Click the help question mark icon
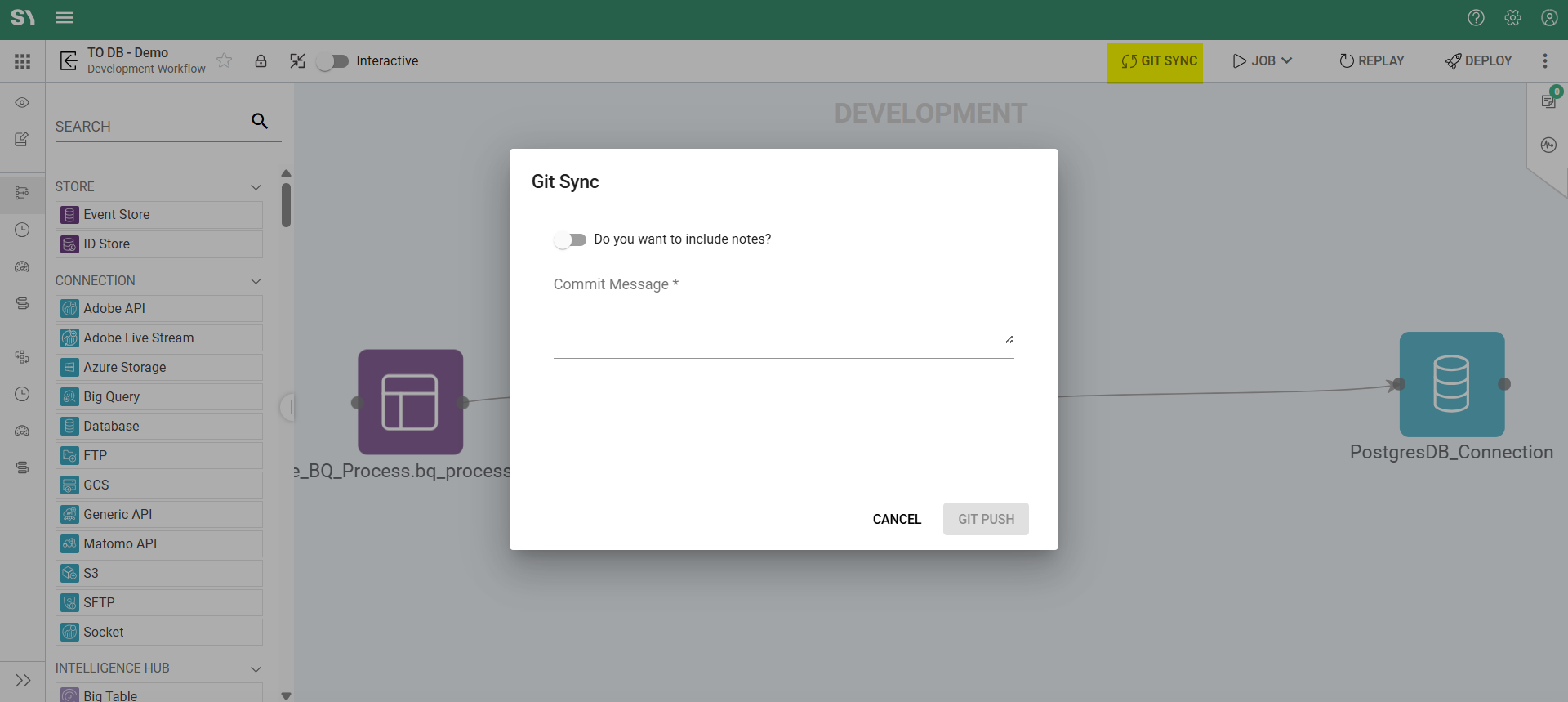This screenshot has height=702, width=1568. point(1476,18)
